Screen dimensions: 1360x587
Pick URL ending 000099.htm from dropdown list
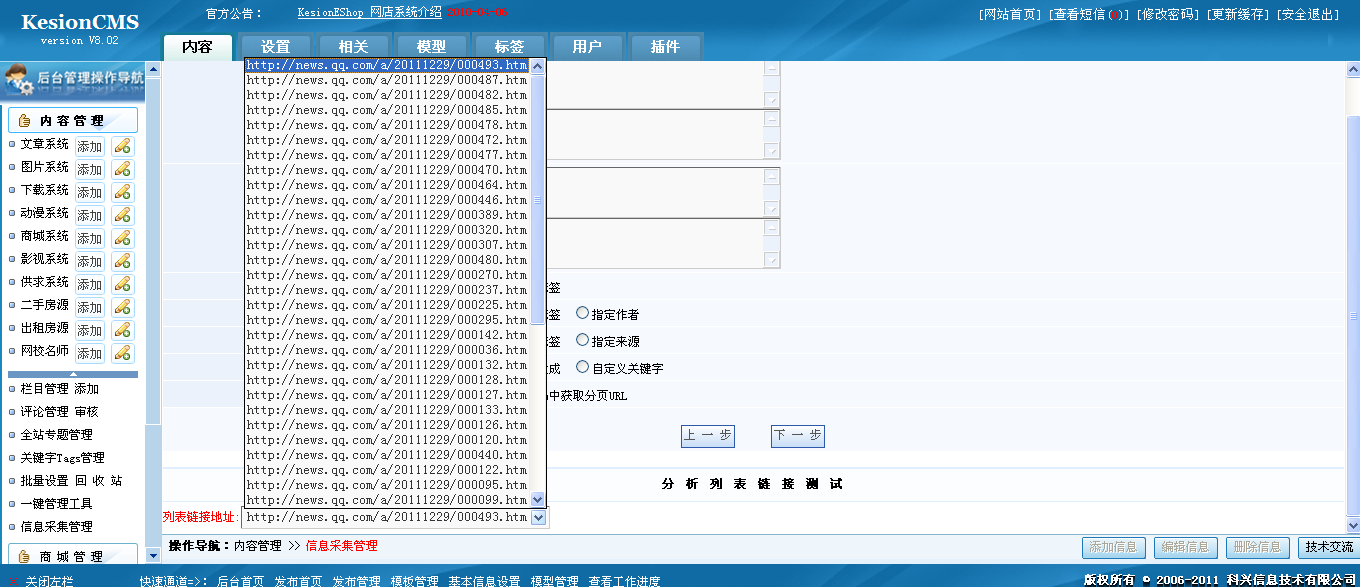pos(387,500)
